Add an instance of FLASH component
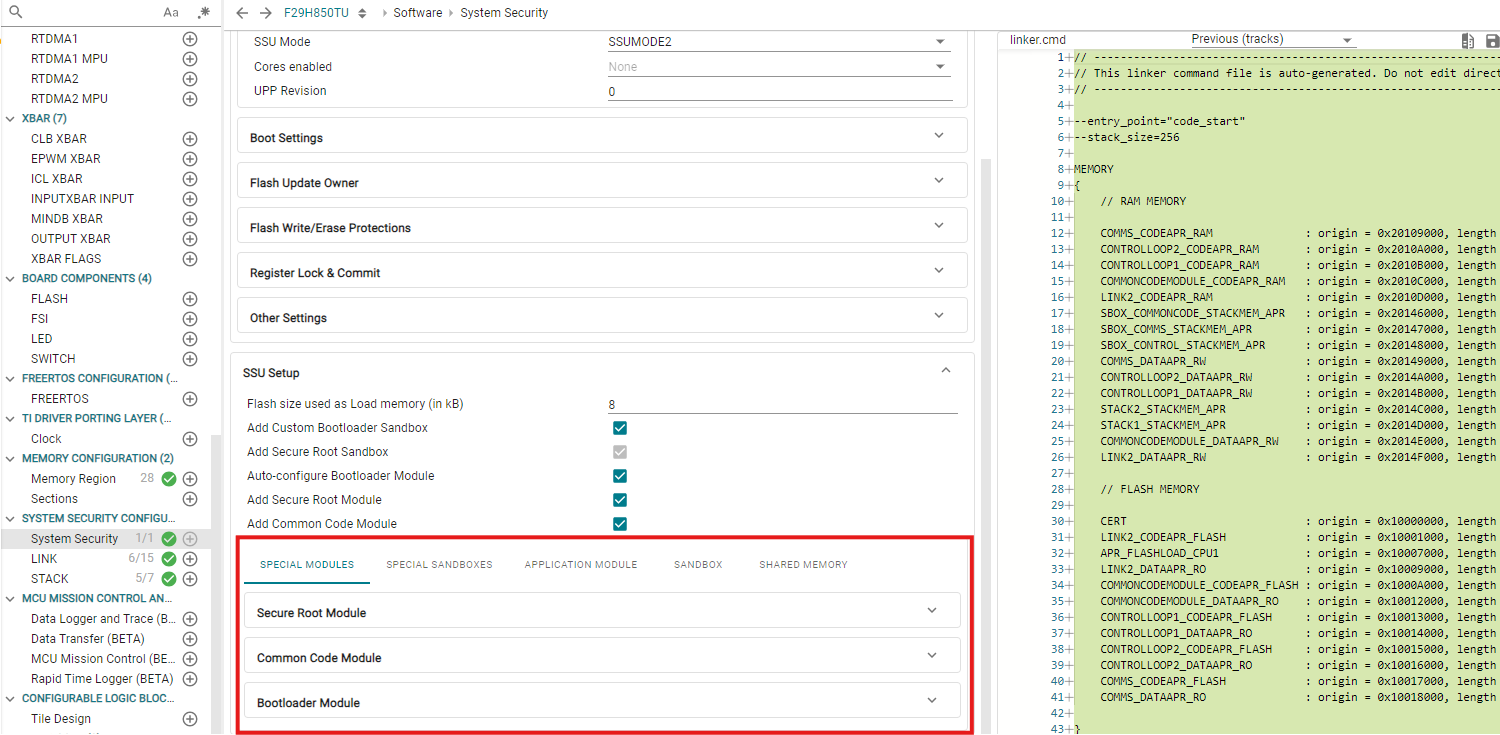 (190, 299)
